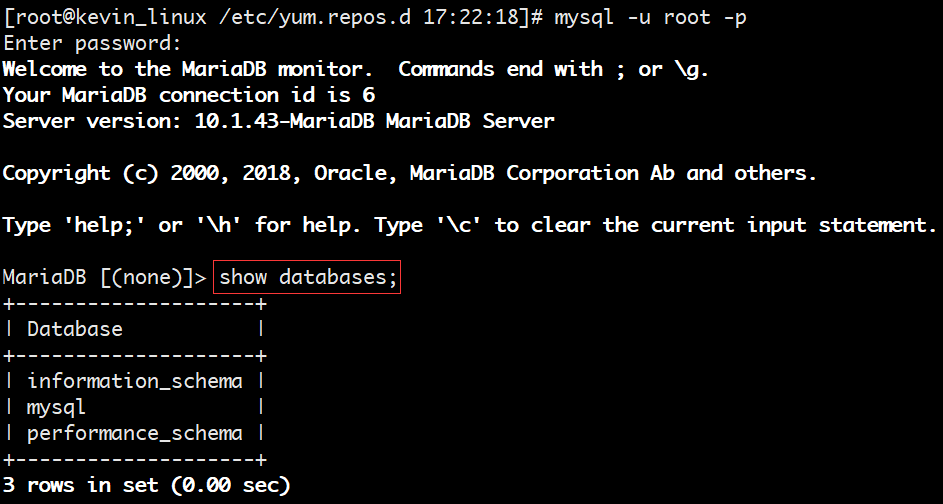Click the '[root@kevin_linux' shell prompt
Image resolution: width=943 pixels, height=504 pixels.
[105, 17]
